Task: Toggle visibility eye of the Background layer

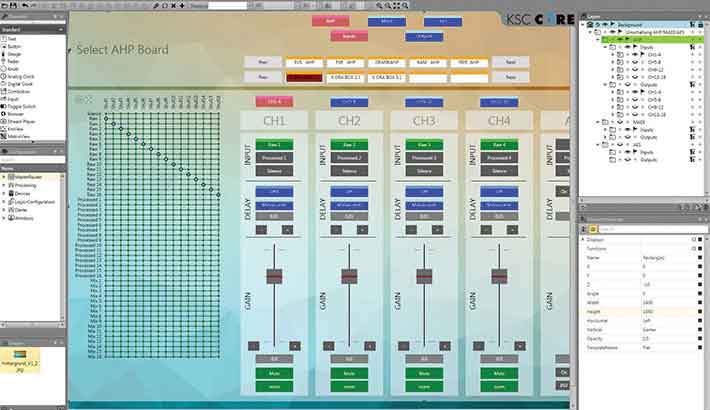Action: point(607,23)
